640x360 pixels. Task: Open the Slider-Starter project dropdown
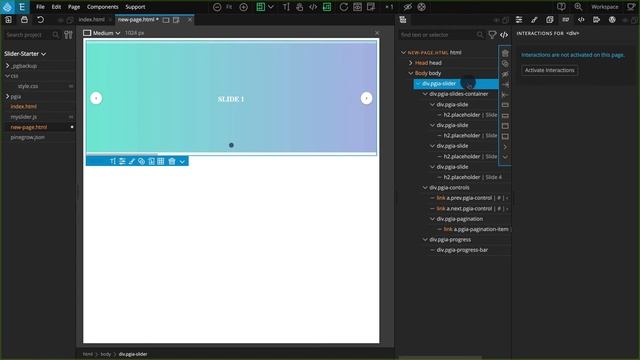point(25,54)
